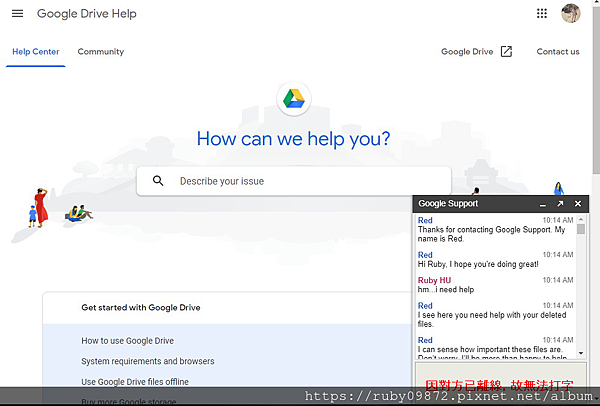Viewport: 600px width, 406px height.
Task: Click the chat scrollbar up arrow
Action: click(x=581, y=219)
